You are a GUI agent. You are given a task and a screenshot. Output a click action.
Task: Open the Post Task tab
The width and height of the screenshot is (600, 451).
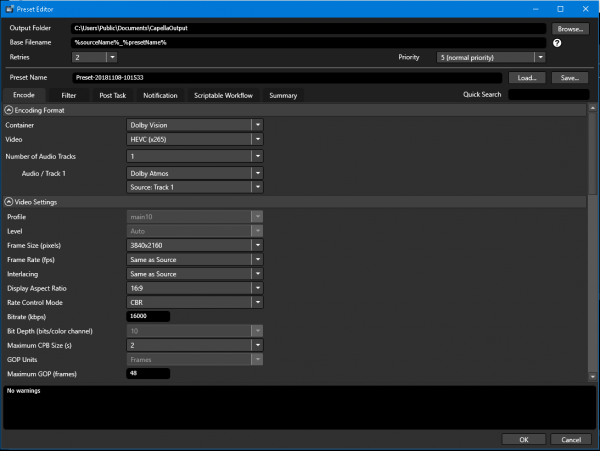[x=113, y=95]
